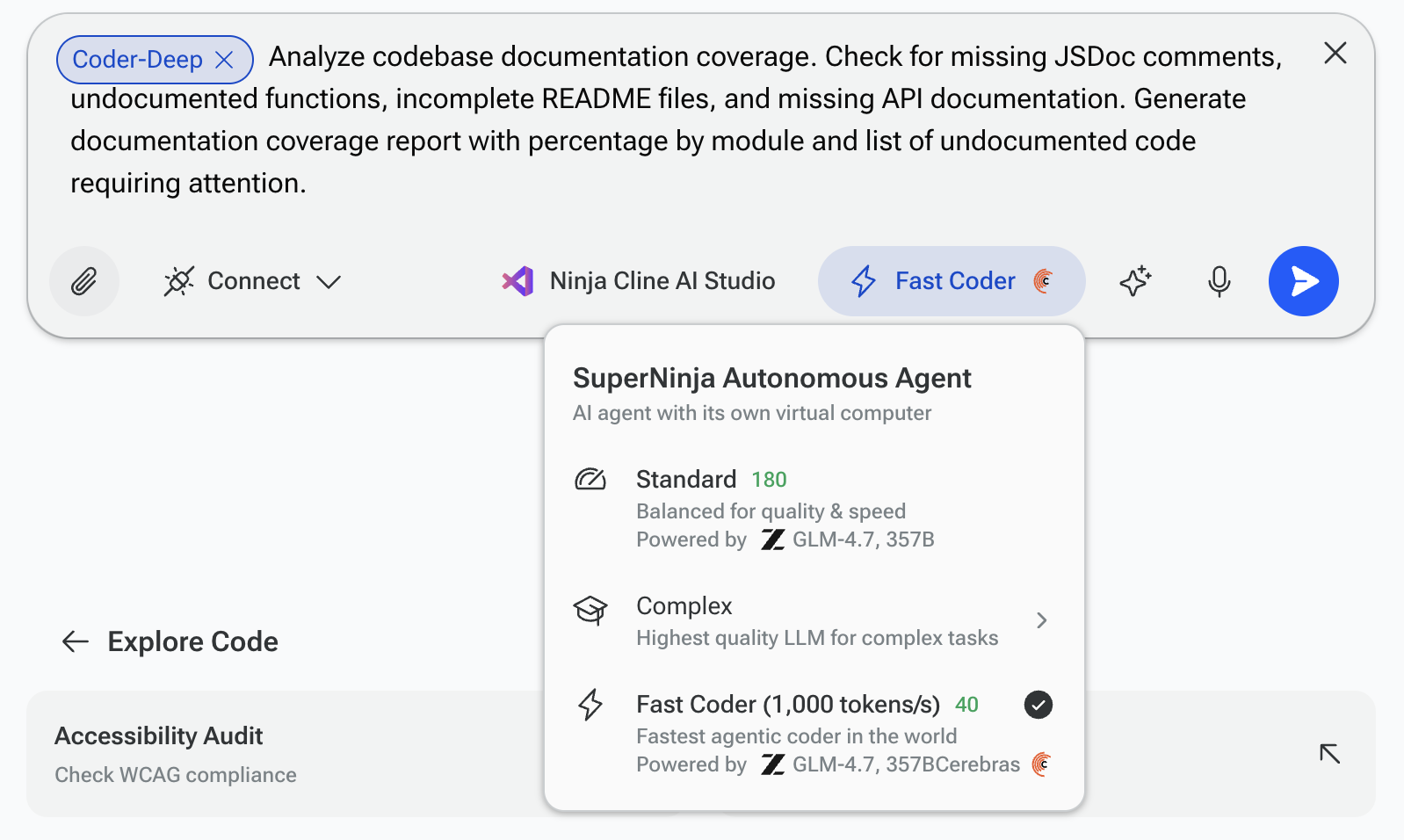Select the Standard agent mode
The height and width of the screenshot is (840, 1404).
coord(814,509)
